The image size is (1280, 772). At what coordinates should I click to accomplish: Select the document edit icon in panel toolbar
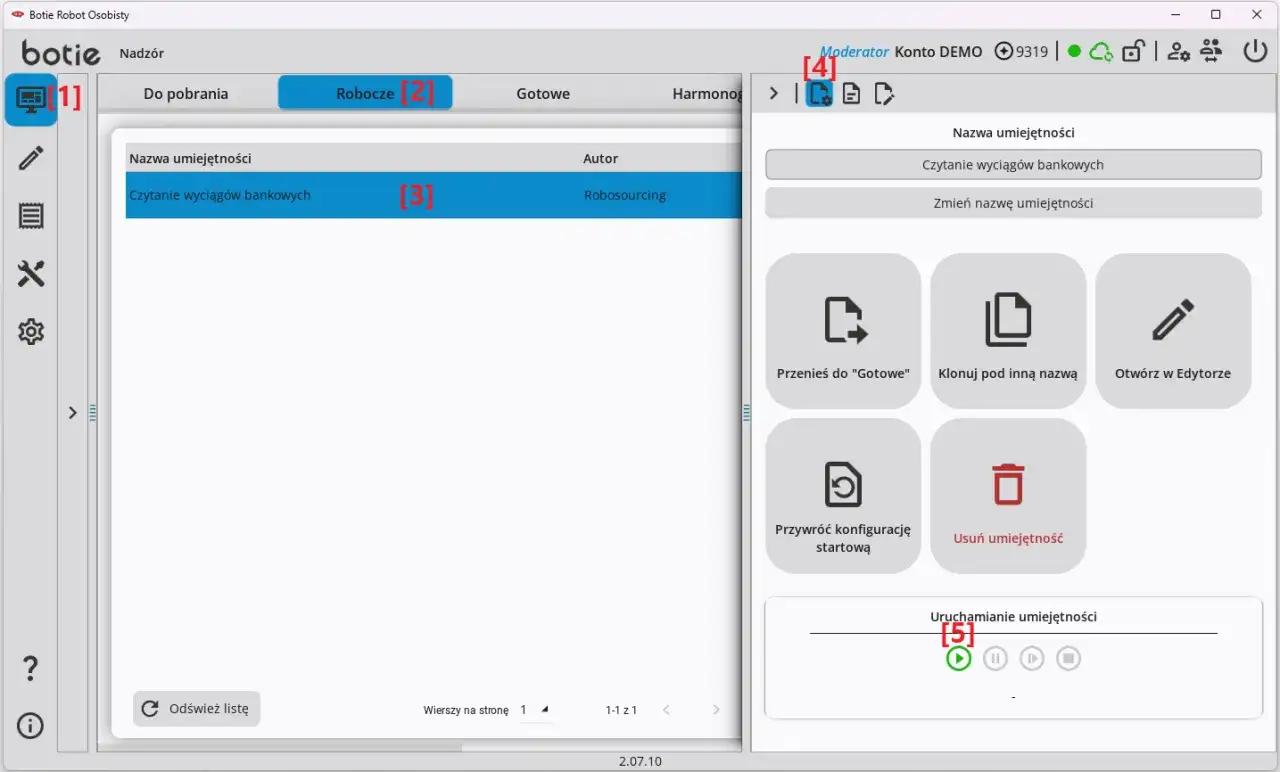coord(883,93)
